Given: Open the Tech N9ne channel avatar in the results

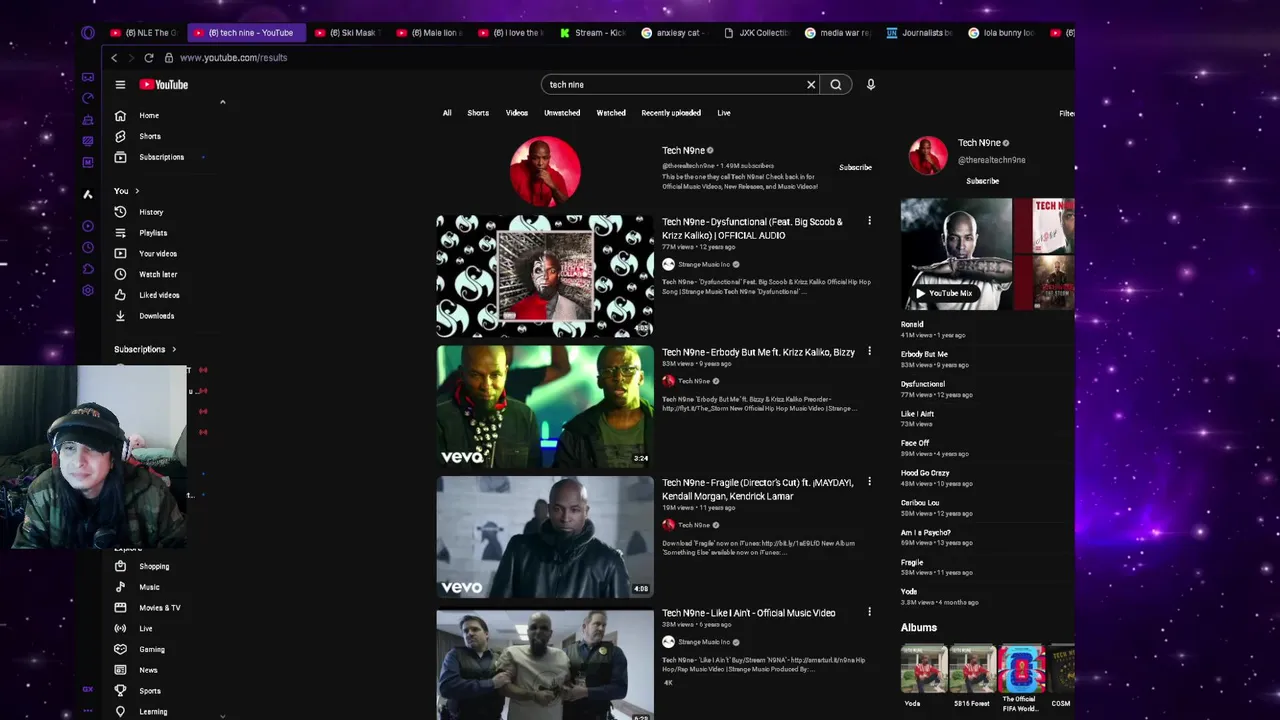Looking at the screenshot, I should (545, 172).
